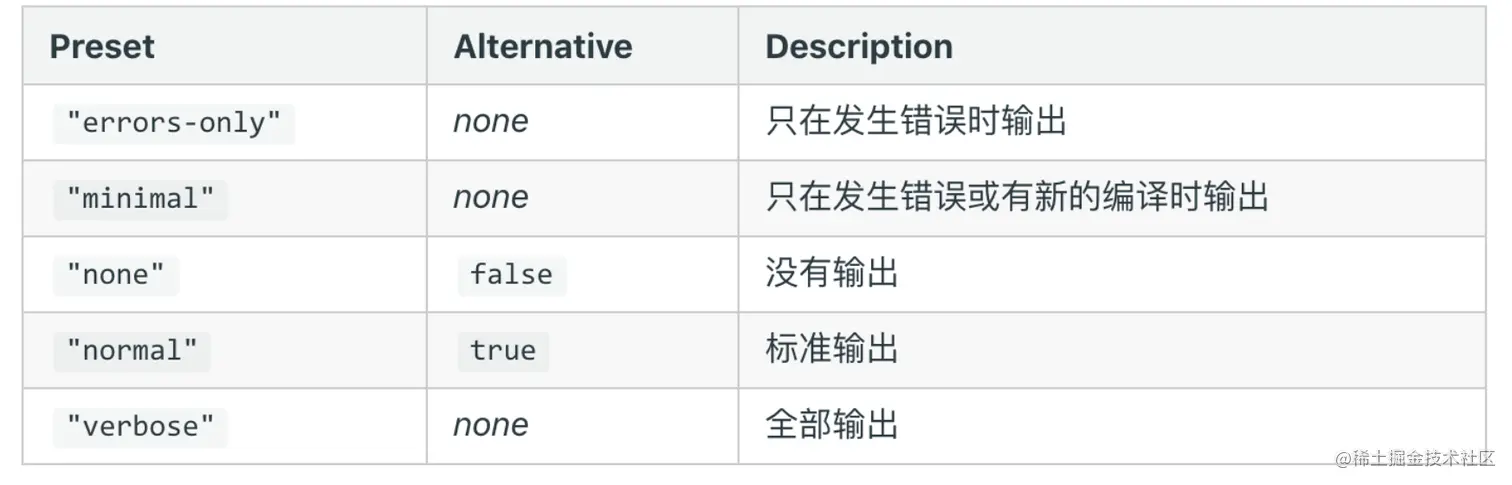Click the 只在发生错误或有新的编译时输出 description
Screen dimensions: 1512x485
(x=1017, y=198)
